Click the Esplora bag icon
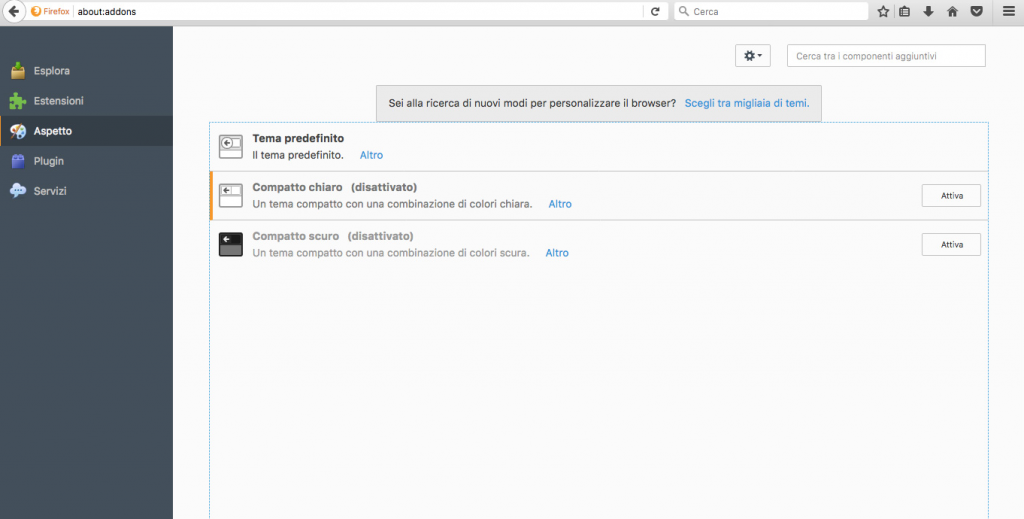The width and height of the screenshot is (1024, 519). (x=18, y=71)
